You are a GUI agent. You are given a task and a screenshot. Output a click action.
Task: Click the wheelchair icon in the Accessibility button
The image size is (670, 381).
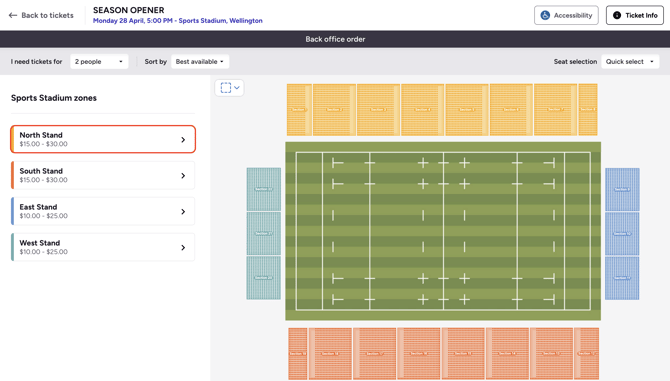545,15
